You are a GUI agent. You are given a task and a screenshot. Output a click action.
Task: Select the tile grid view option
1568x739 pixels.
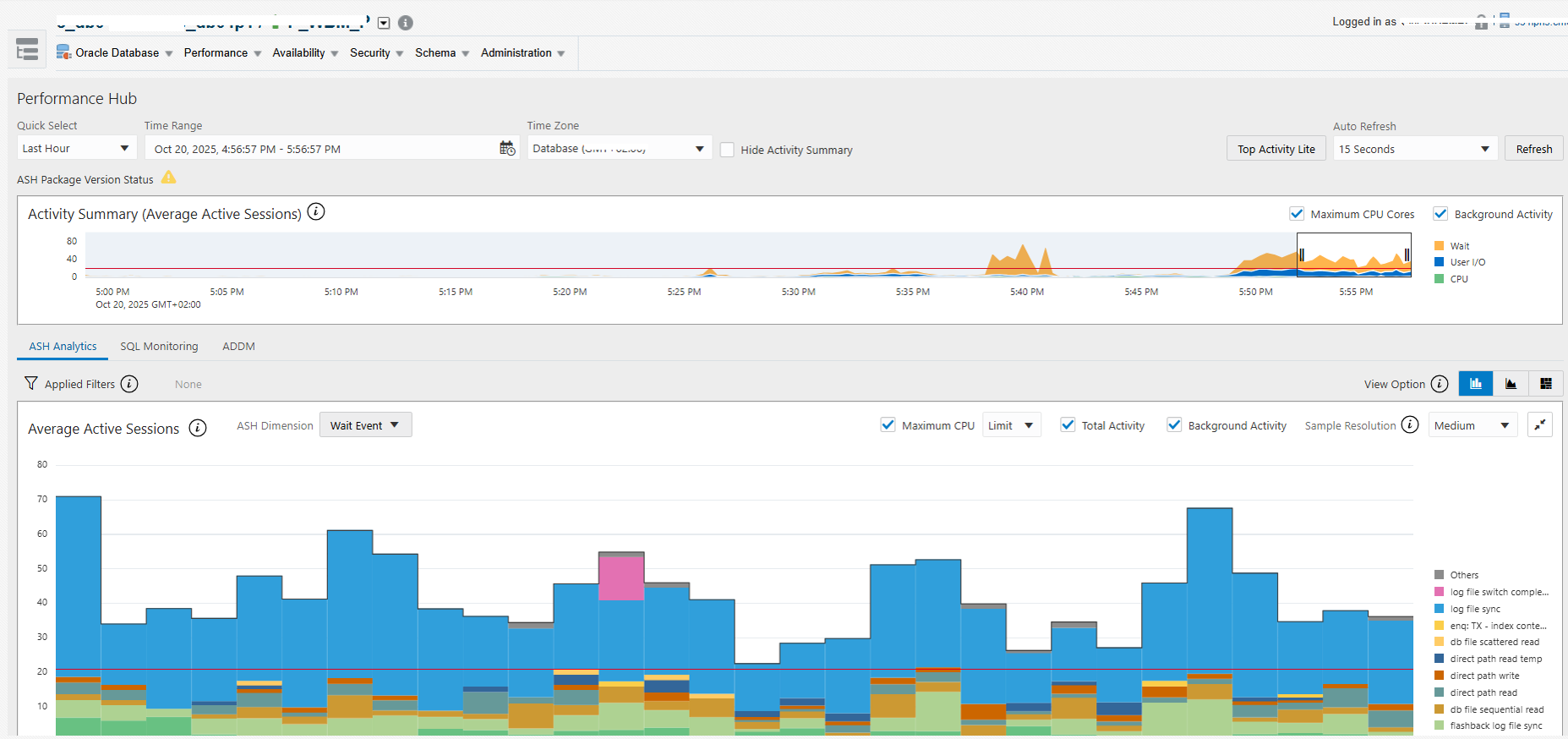click(1546, 384)
